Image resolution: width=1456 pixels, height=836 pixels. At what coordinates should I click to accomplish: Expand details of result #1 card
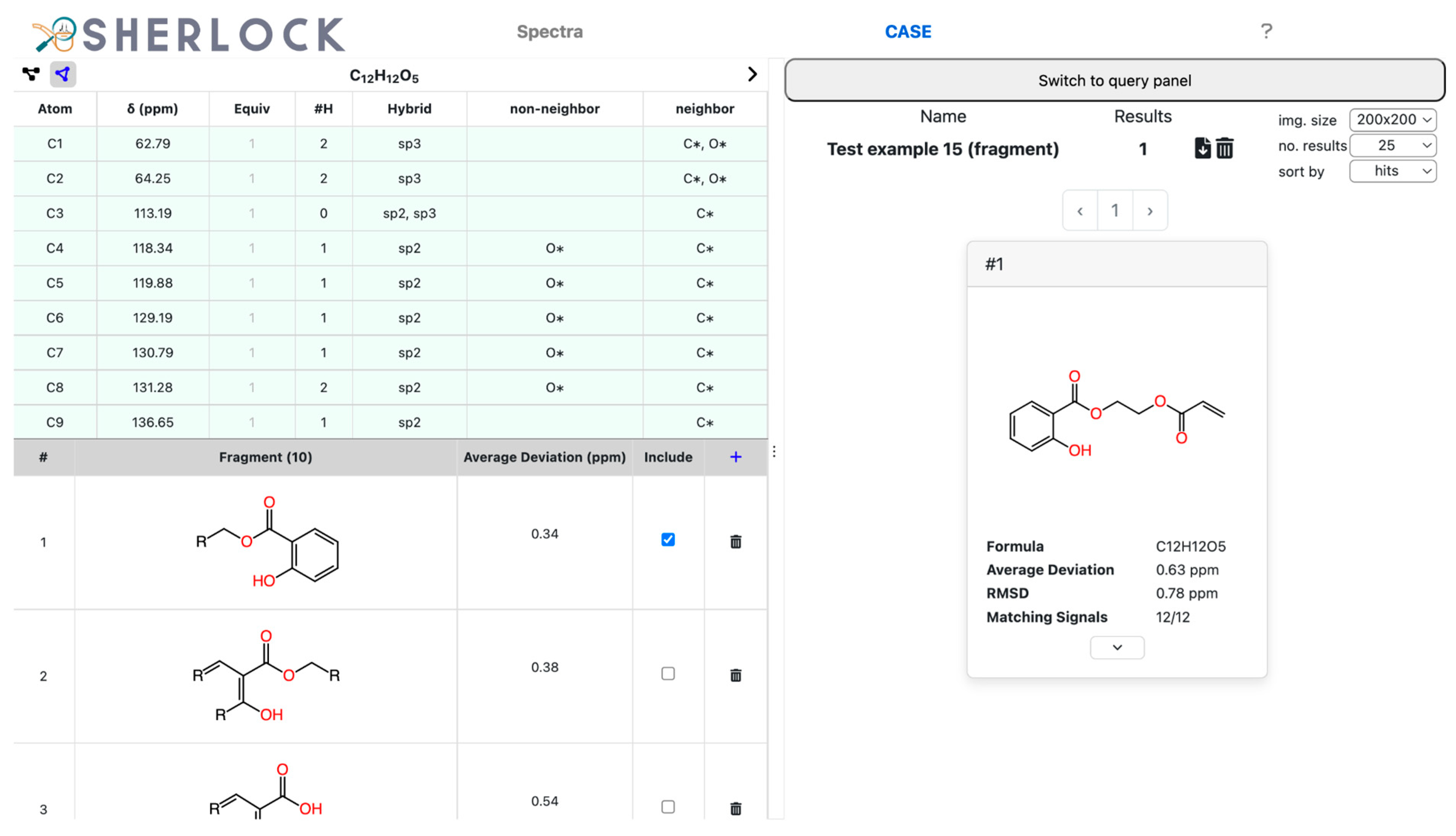coord(1117,647)
